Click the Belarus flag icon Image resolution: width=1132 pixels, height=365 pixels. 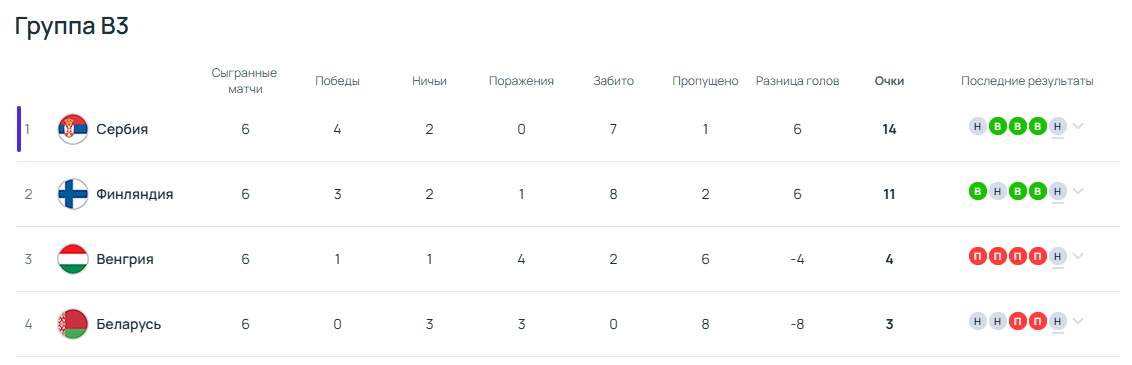(x=73, y=324)
